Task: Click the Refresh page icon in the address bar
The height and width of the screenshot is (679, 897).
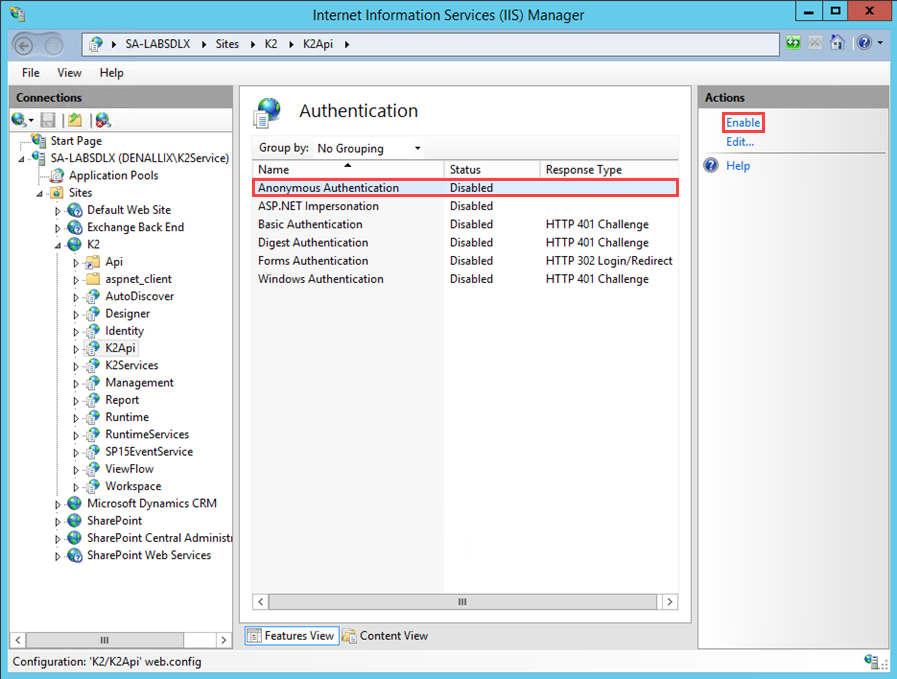Action: (x=793, y=43)
